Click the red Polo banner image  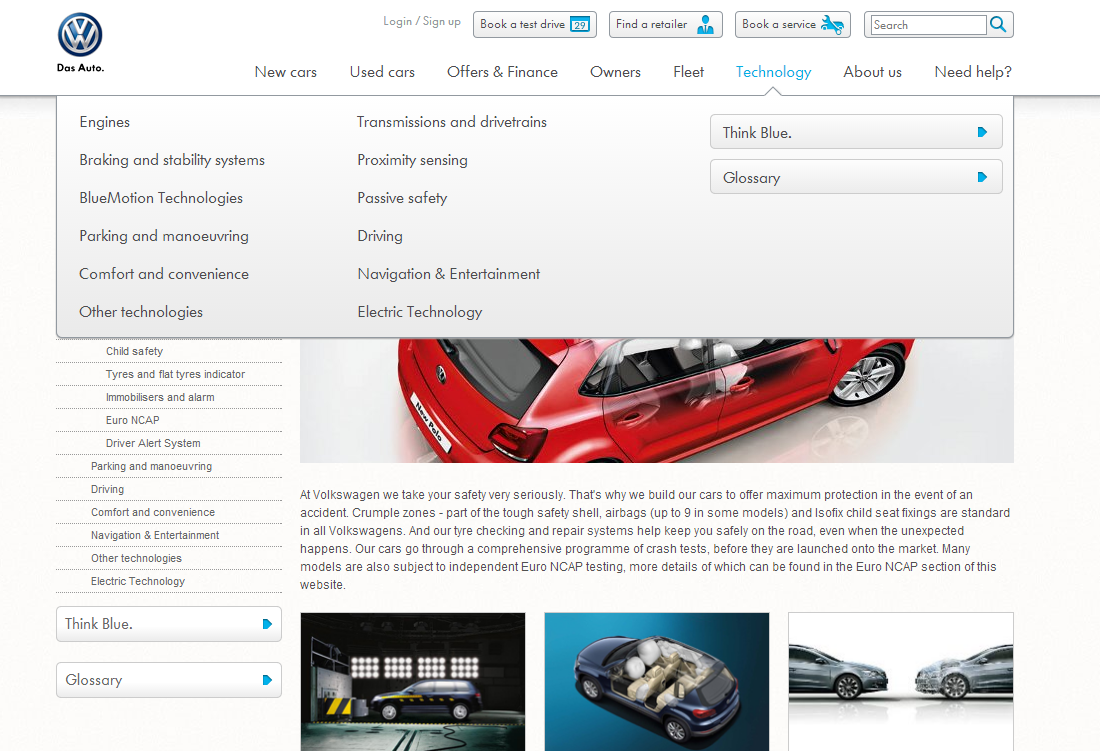click(657, 400)
